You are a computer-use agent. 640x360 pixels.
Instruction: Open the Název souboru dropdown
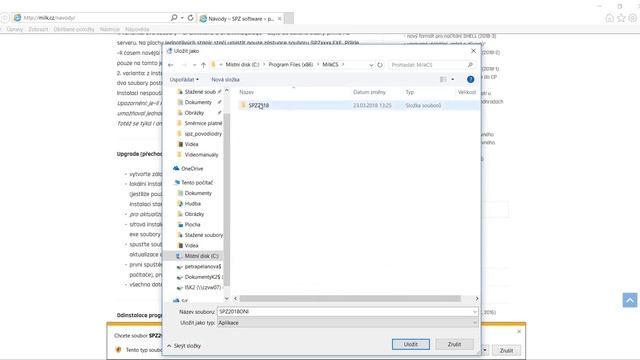[475, 312]
